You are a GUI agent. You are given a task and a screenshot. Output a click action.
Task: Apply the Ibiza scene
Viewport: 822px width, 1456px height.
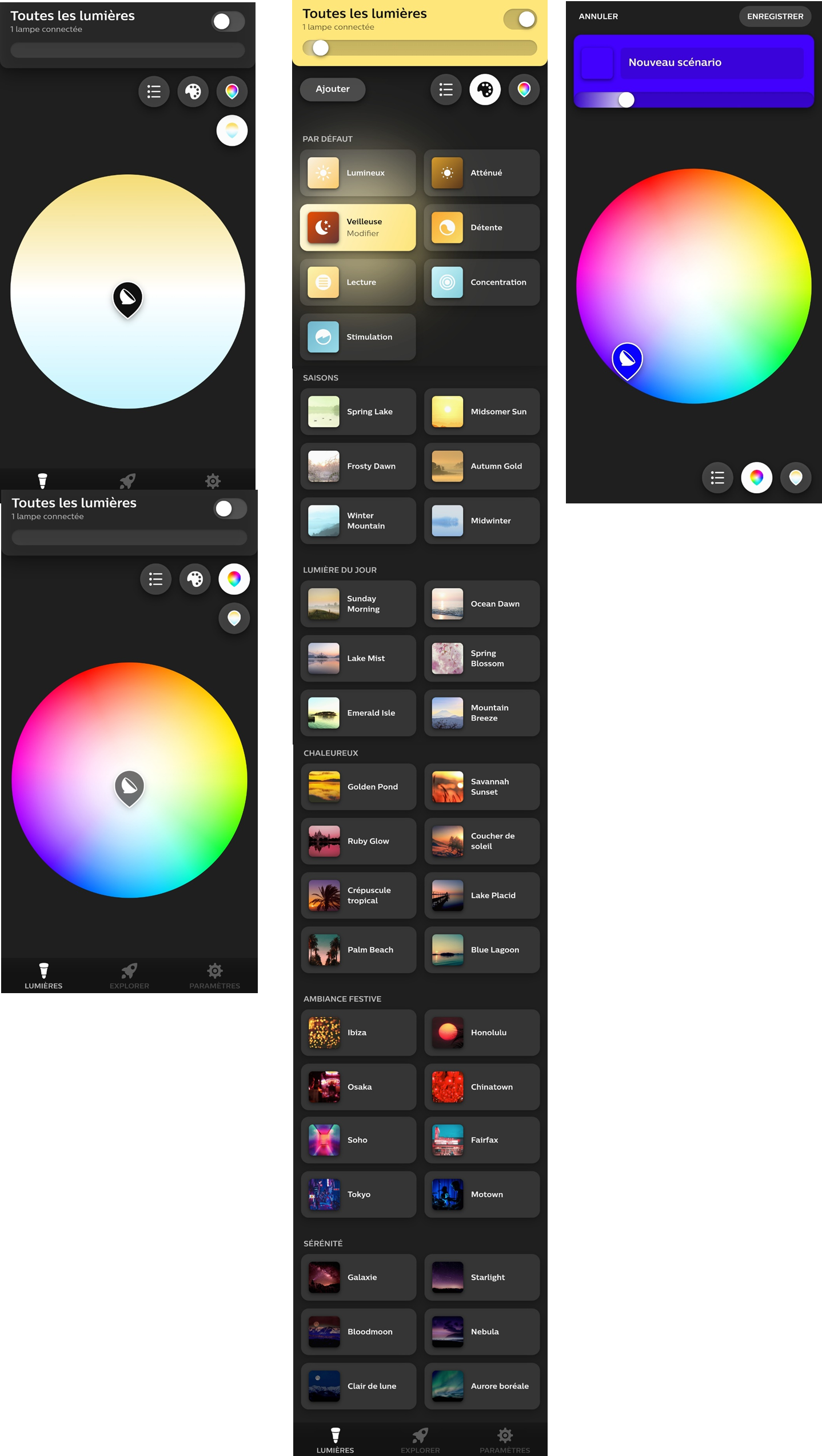click(x=359, y=1033)
